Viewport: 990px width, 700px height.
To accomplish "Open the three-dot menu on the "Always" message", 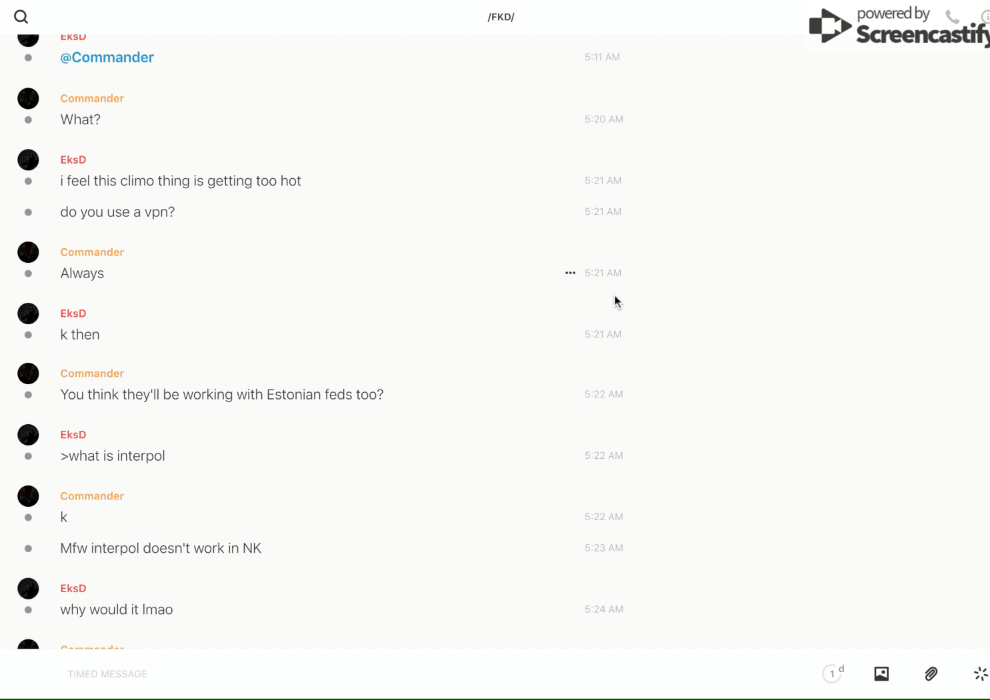I will pos(570,273).
